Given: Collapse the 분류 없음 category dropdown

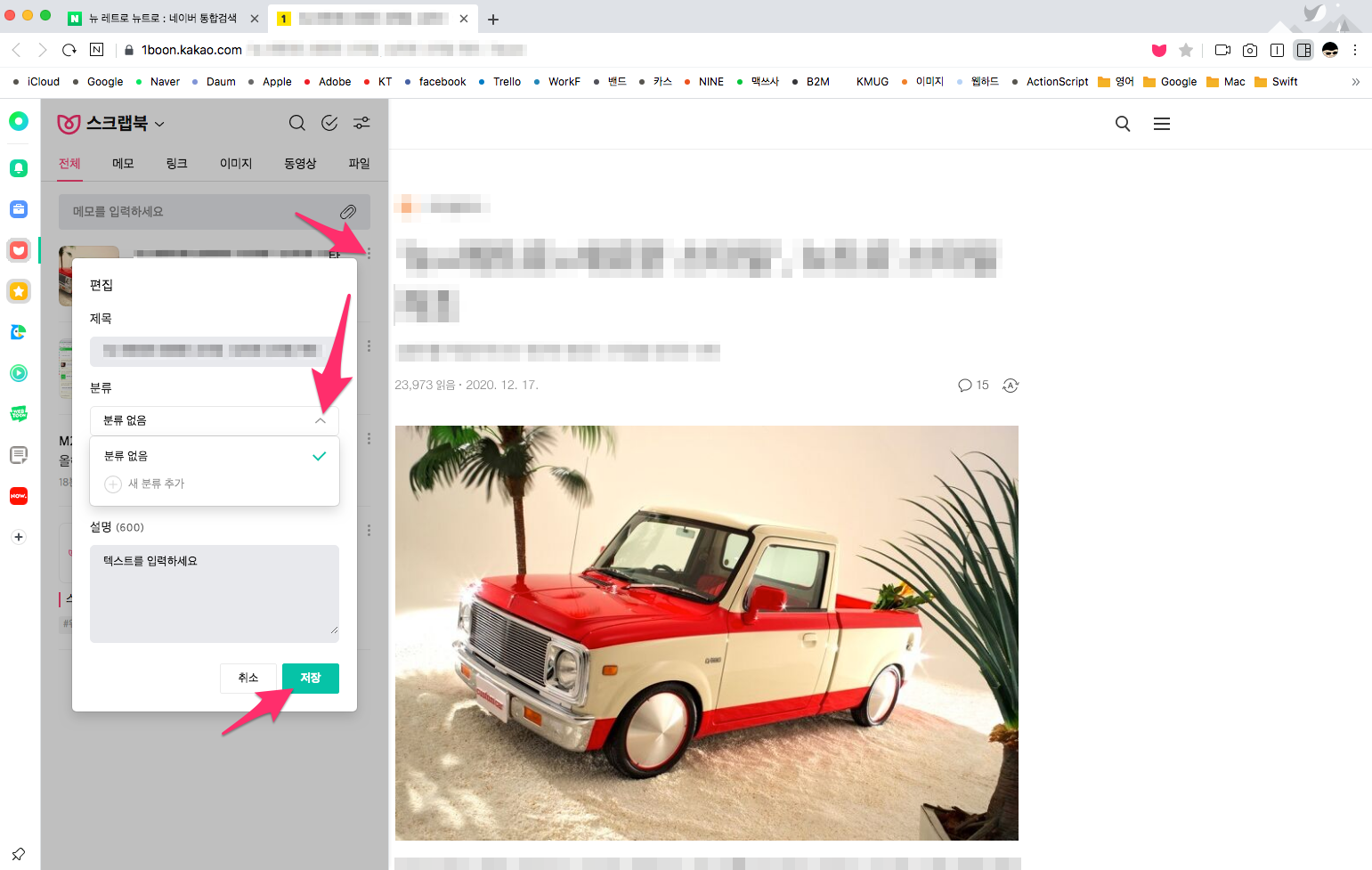Looking at the screenshot, I should pos(321,420).
